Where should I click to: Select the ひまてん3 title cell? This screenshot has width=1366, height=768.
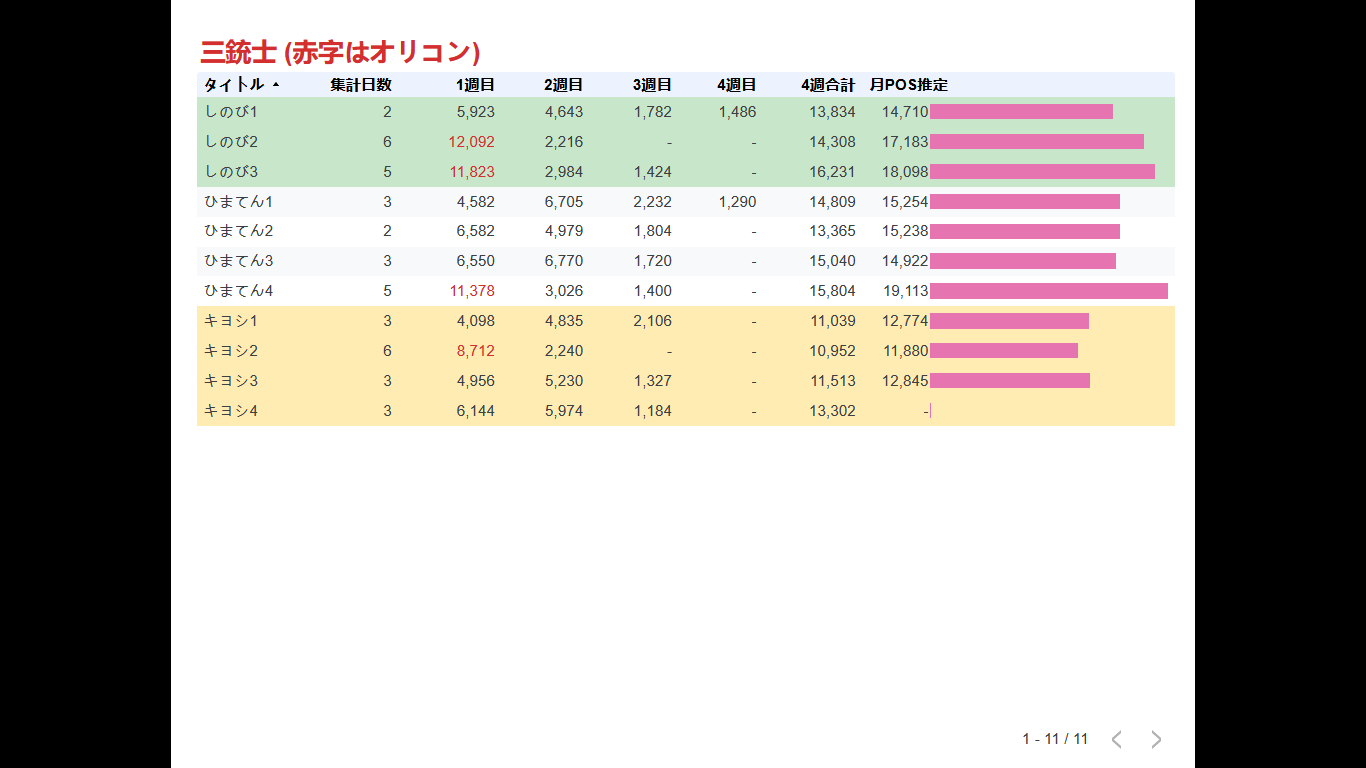pos(239,261)
